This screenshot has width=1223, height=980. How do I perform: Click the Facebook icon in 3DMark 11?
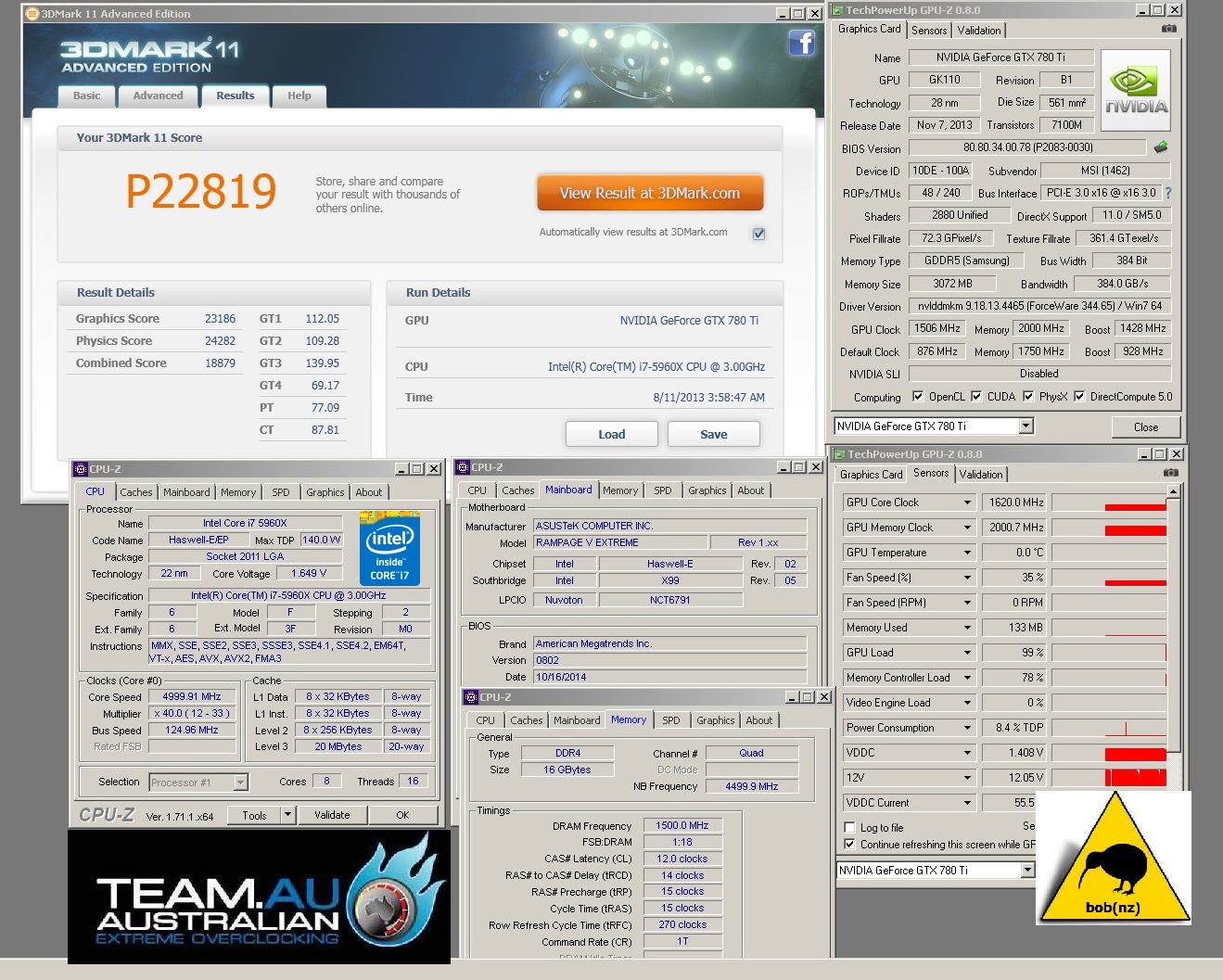click(801, 42)
